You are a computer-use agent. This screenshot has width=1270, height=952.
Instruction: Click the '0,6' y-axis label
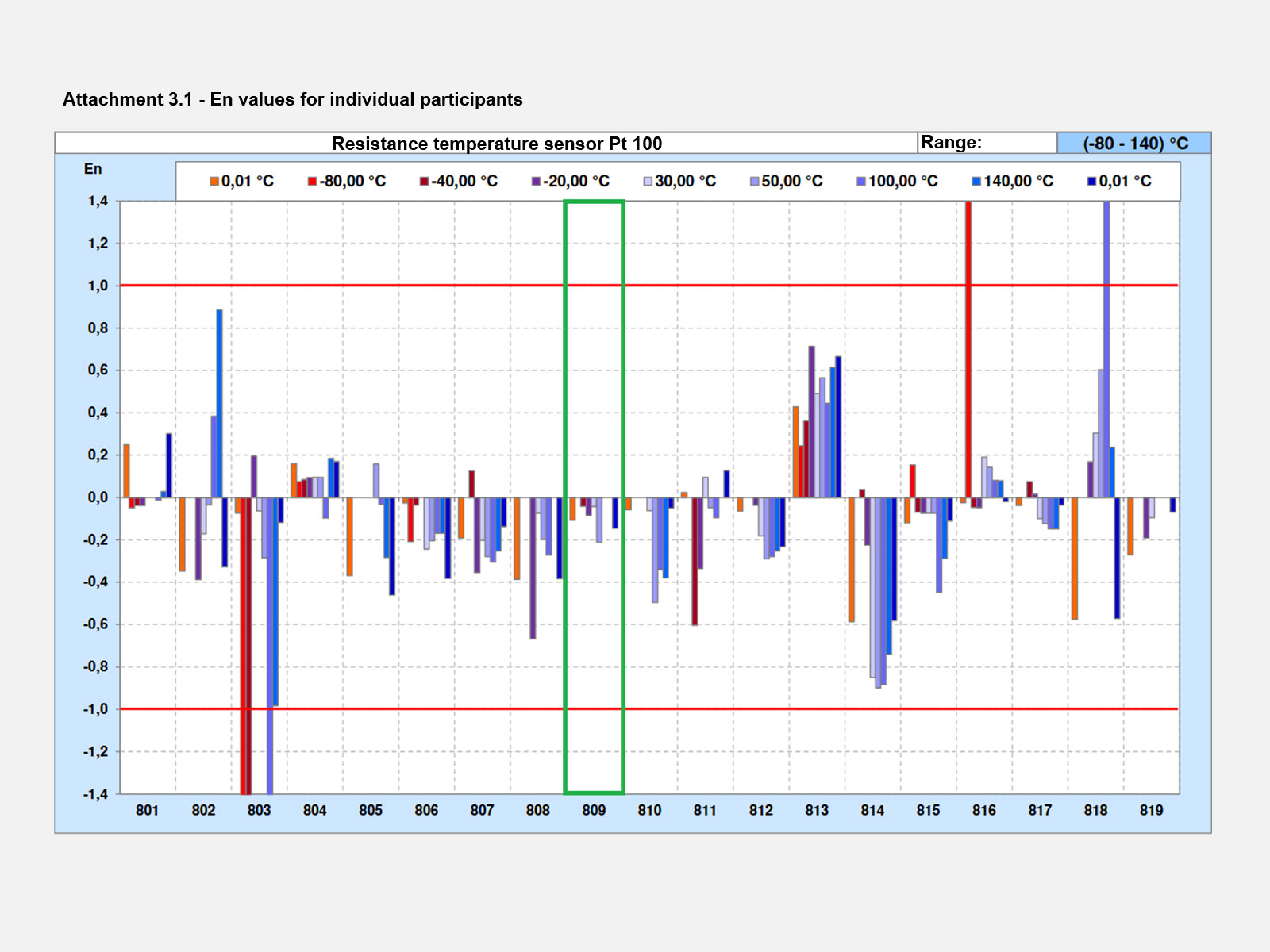[98, 370]
